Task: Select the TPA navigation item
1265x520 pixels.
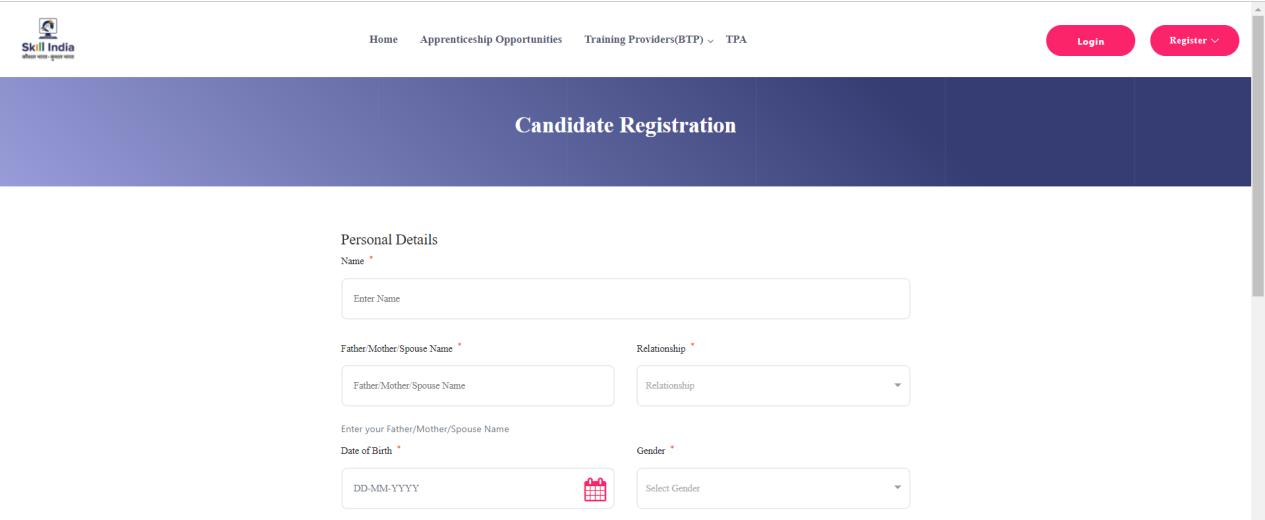Action: (736, 40)
